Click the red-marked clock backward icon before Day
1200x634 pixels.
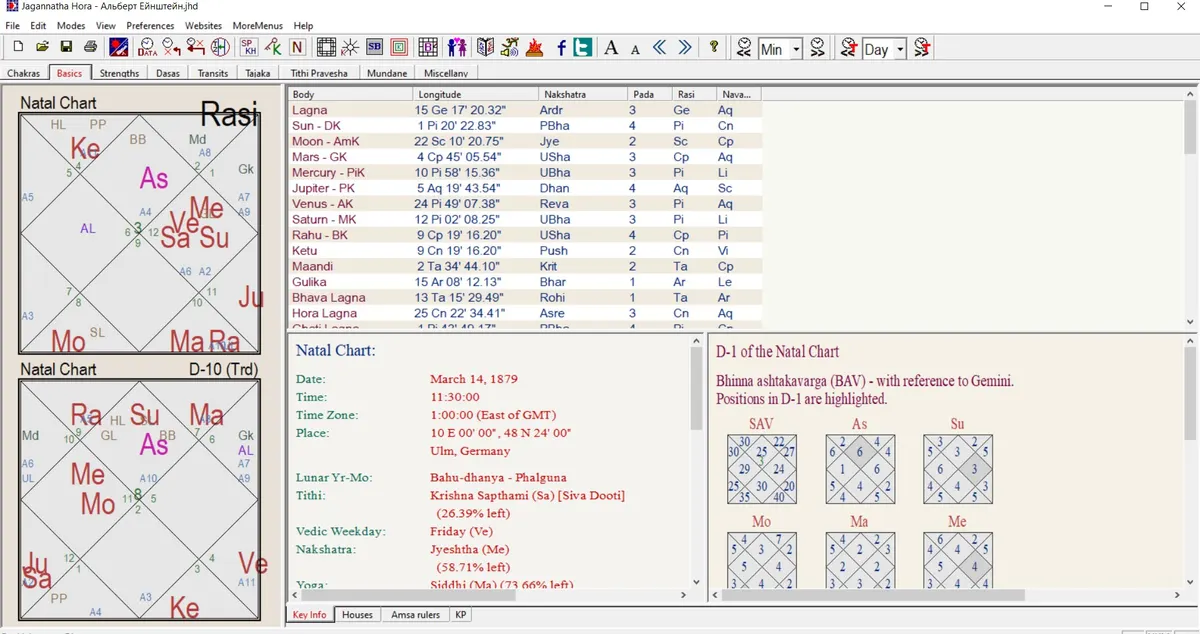(849, 47)
